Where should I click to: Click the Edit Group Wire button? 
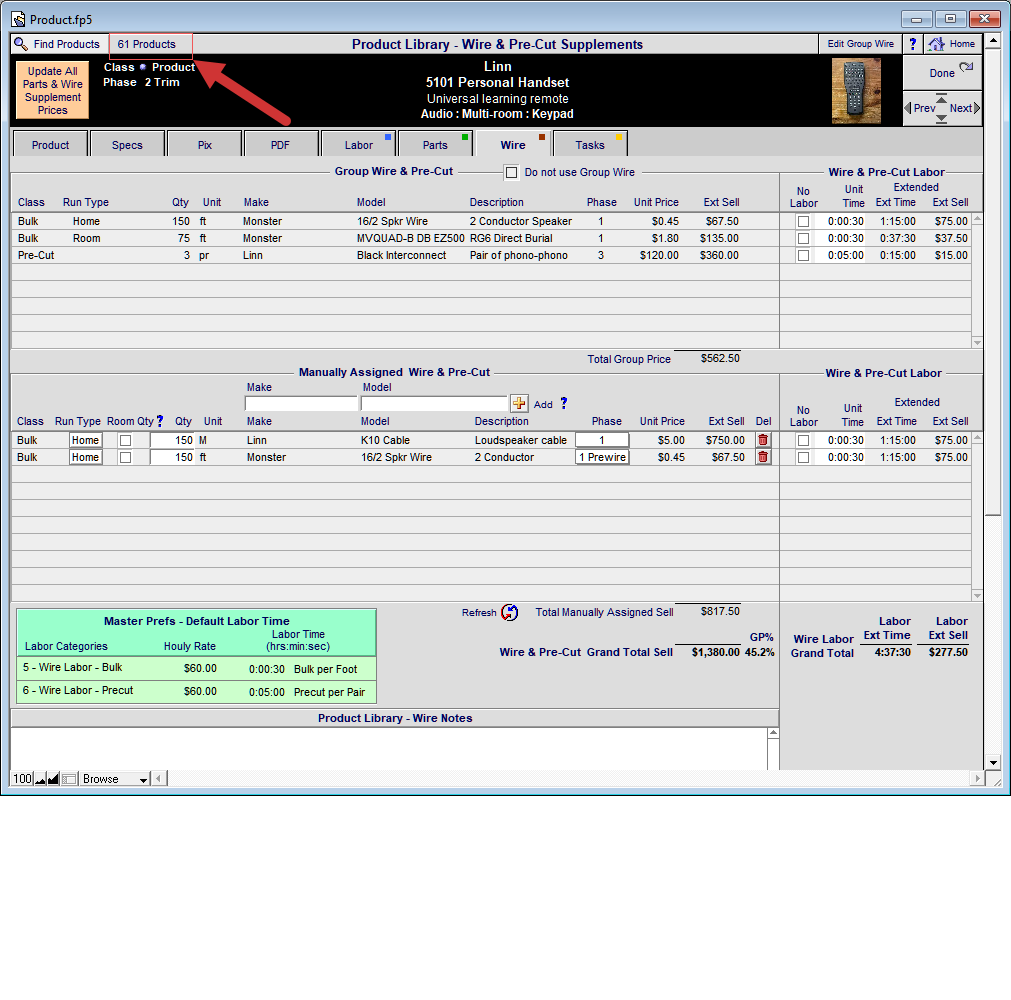click(x=860, y=44)
